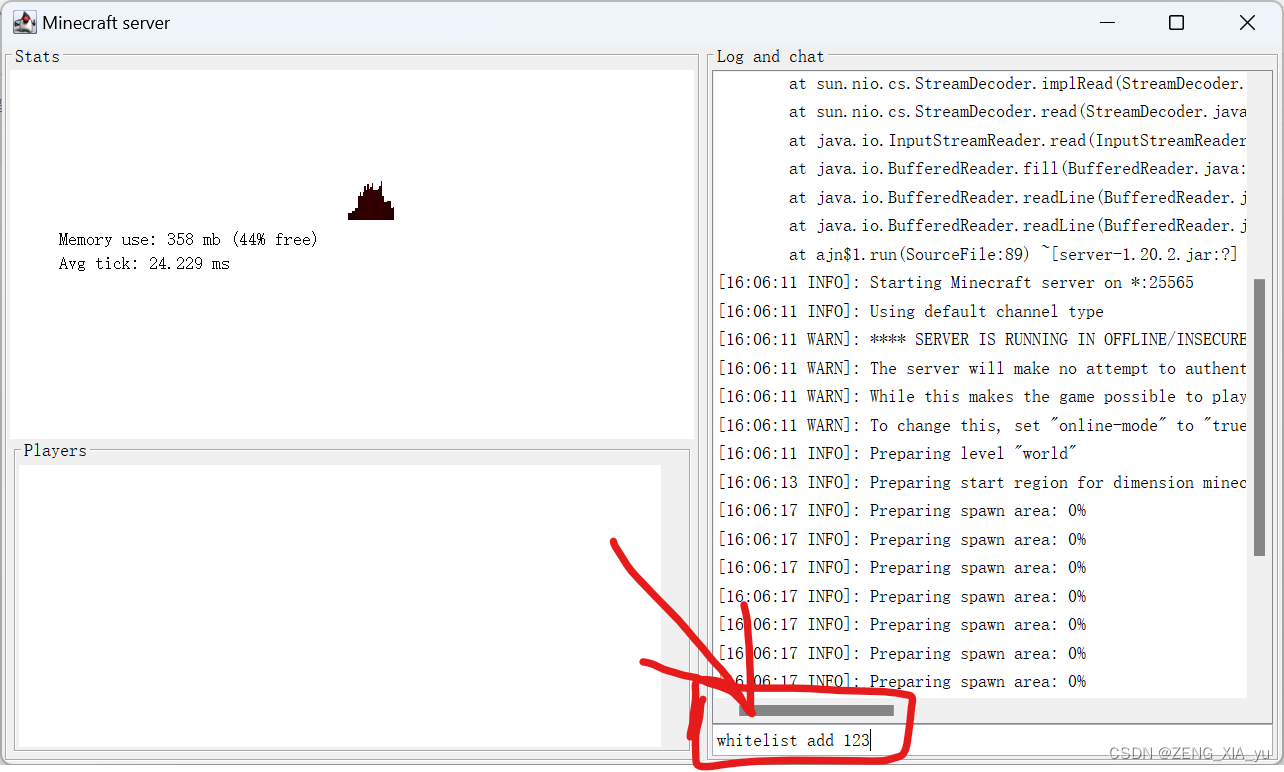The width and height of the screenshot is (1284, 772).
Task: Click the 'at java.io.InputStreamReader.read' stack trace line
Action: [1017, 141]
